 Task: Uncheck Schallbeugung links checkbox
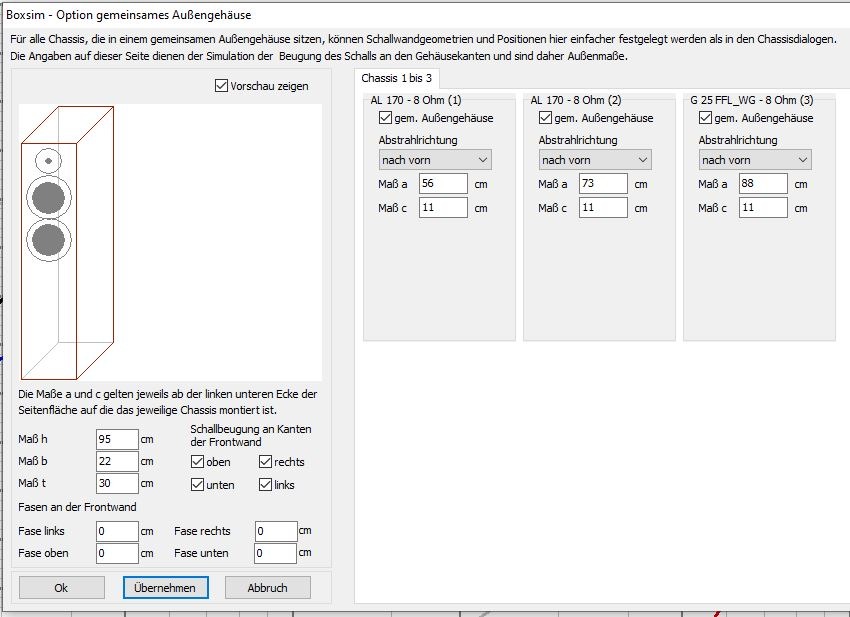click(x=265, y=485)
